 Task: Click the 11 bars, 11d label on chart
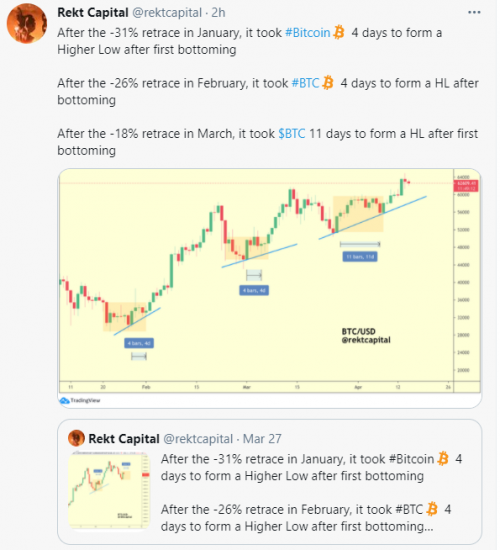[x=360, y=257]
